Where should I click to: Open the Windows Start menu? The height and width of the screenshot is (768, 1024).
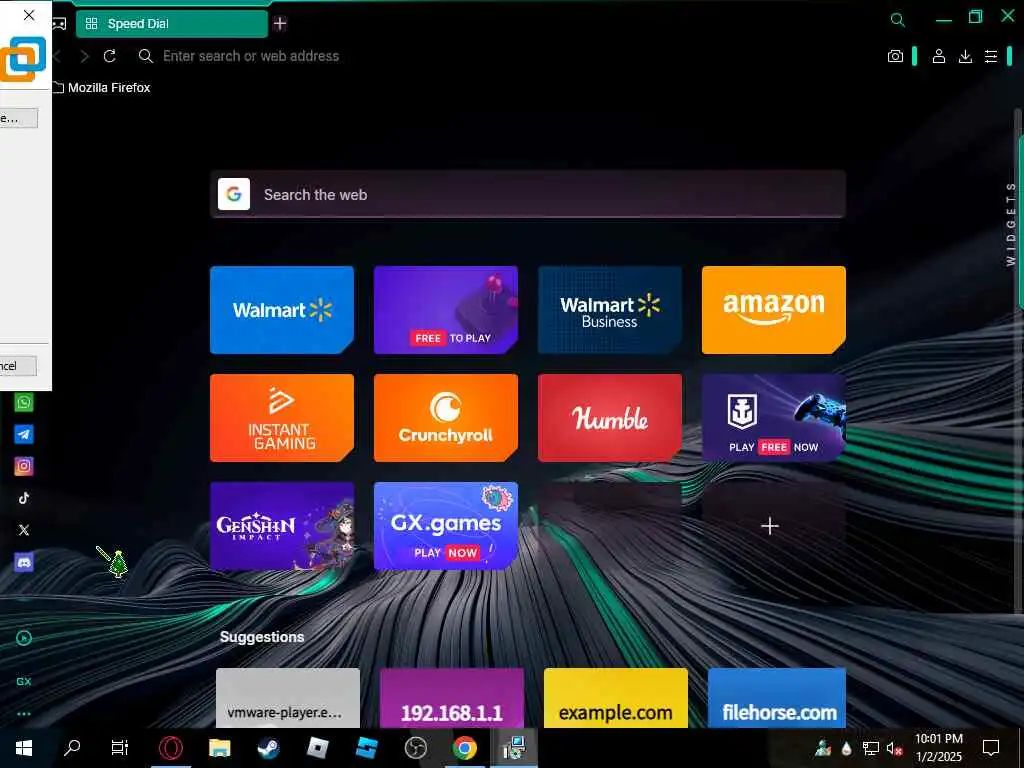[24, 748]
